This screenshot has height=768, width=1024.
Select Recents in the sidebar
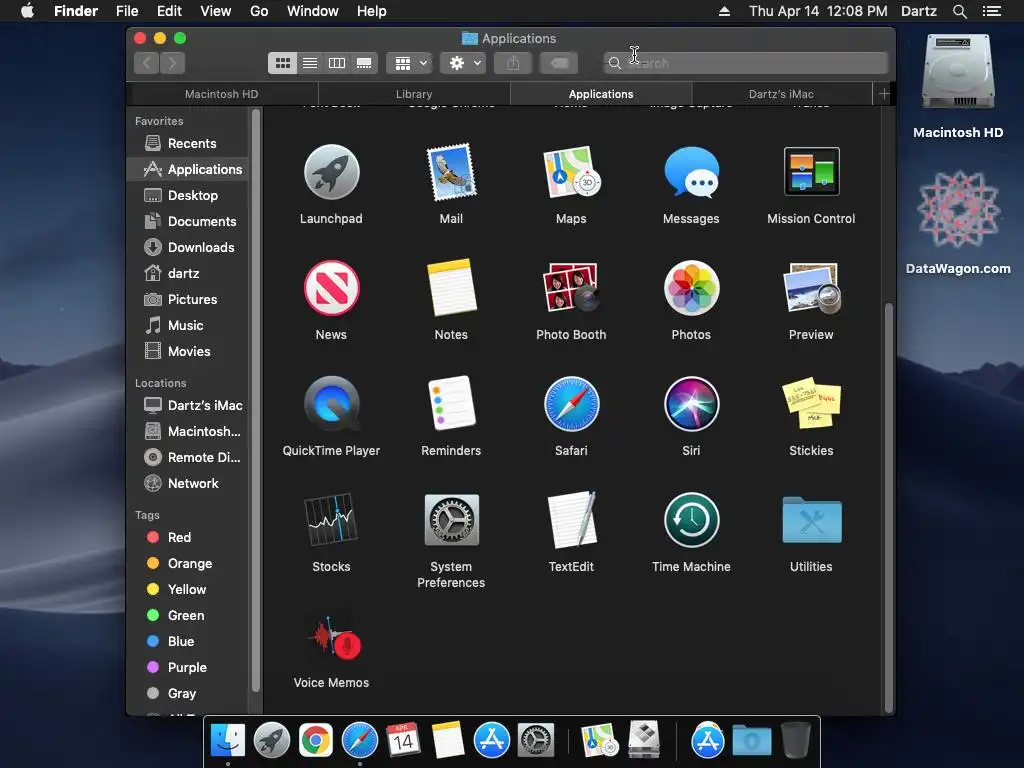point(187,143)
